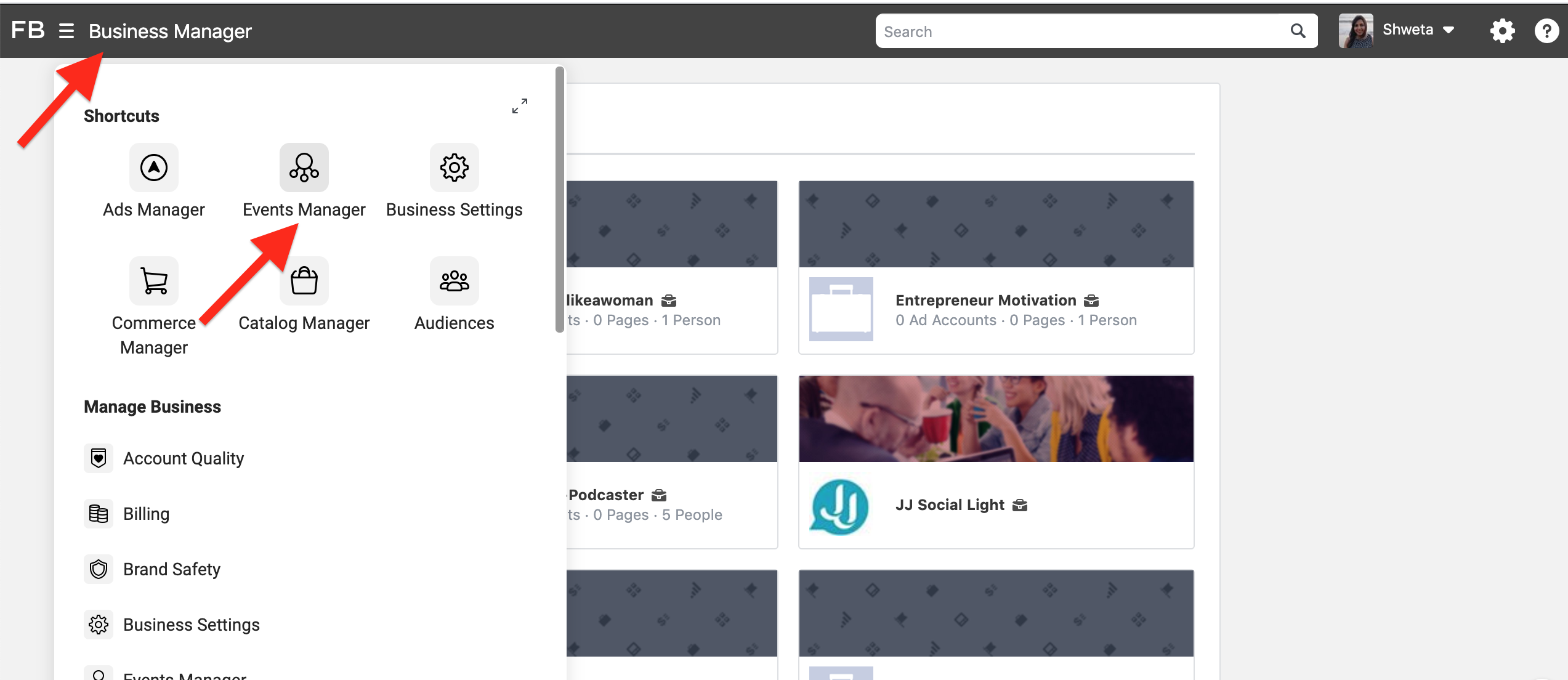Select Business Settings in Manage Business list

(192, 625)
